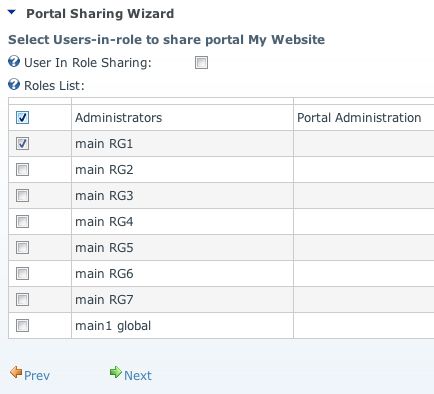
Task: Check the main RG2 role checkbox
Action: pyautogui.click(x=22, y=169)
